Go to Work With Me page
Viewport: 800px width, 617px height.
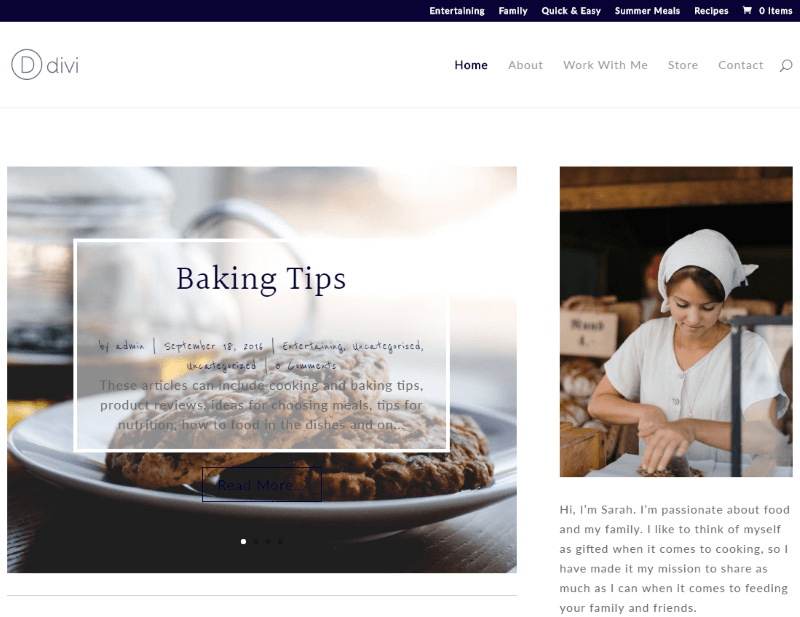(605, 65)
